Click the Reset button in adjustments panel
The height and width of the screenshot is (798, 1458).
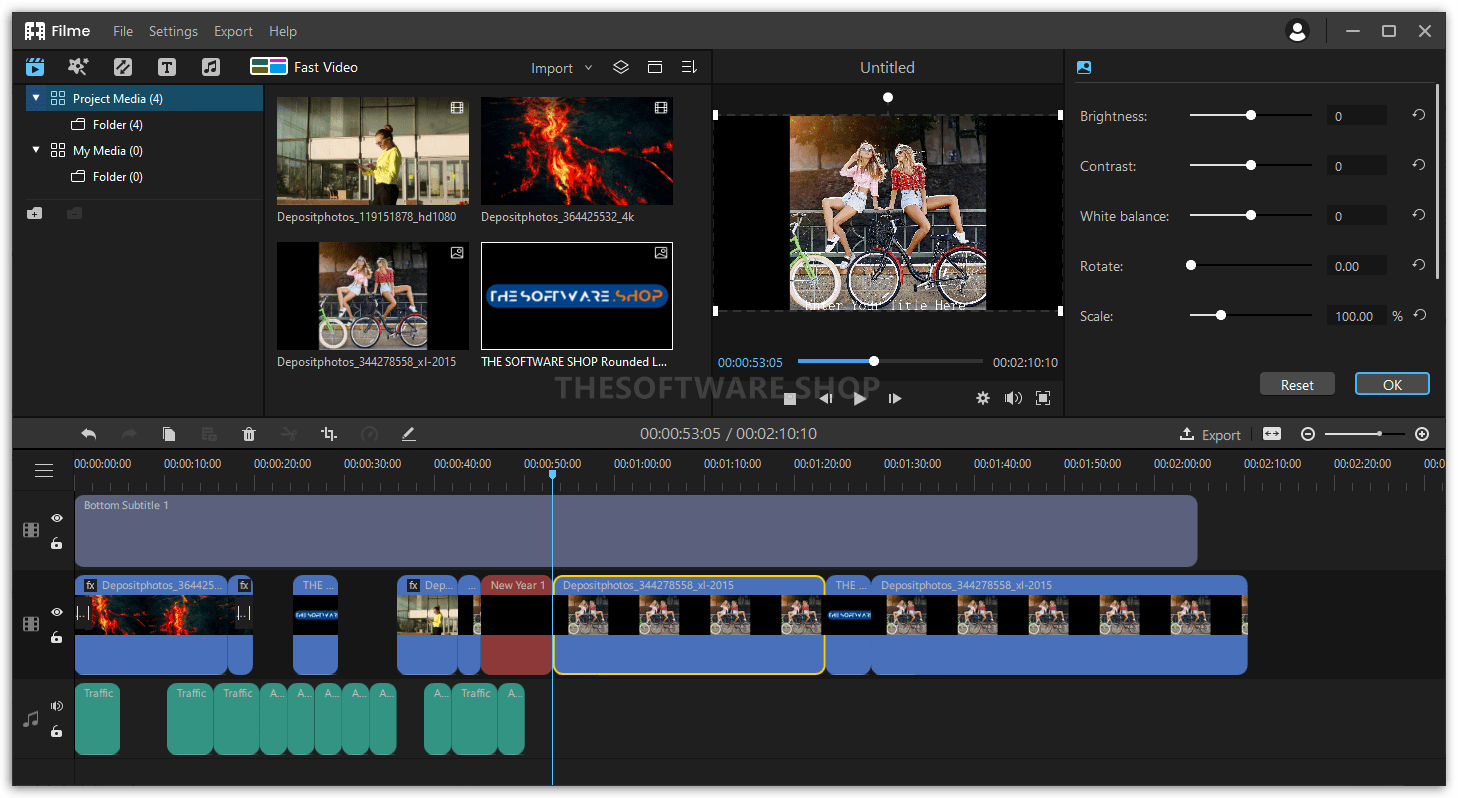click(x=1297, y=383)
